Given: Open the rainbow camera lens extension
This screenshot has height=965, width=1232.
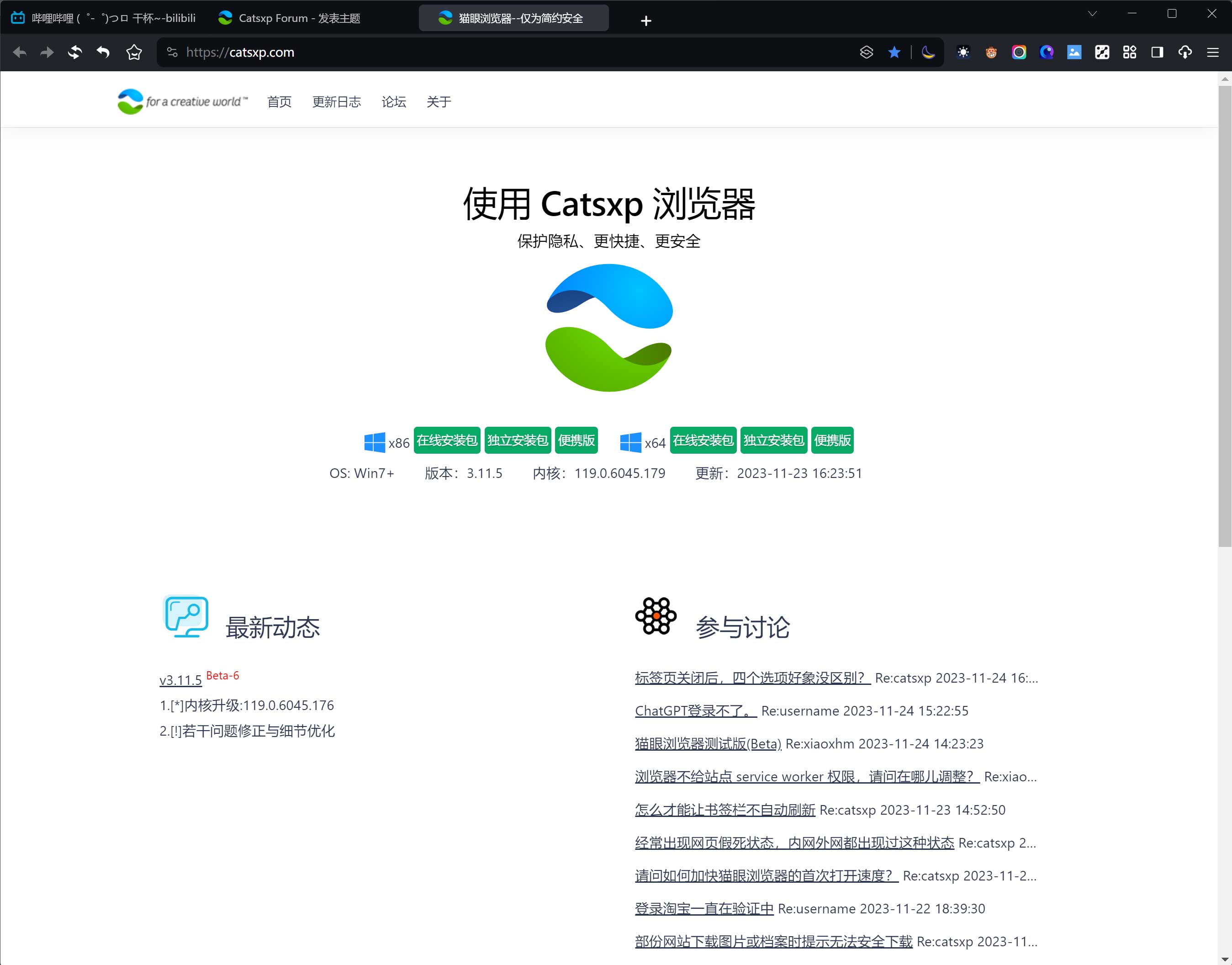Looking at the screenshot, I should pos(1019,53).
